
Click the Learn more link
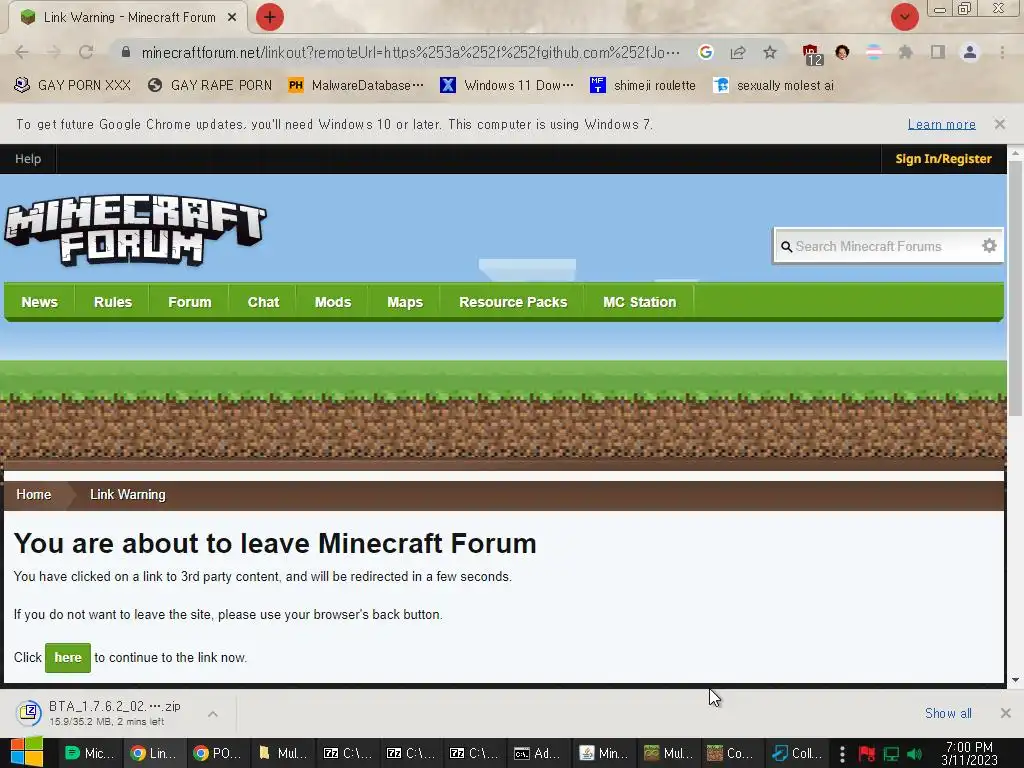pos(941,124)
